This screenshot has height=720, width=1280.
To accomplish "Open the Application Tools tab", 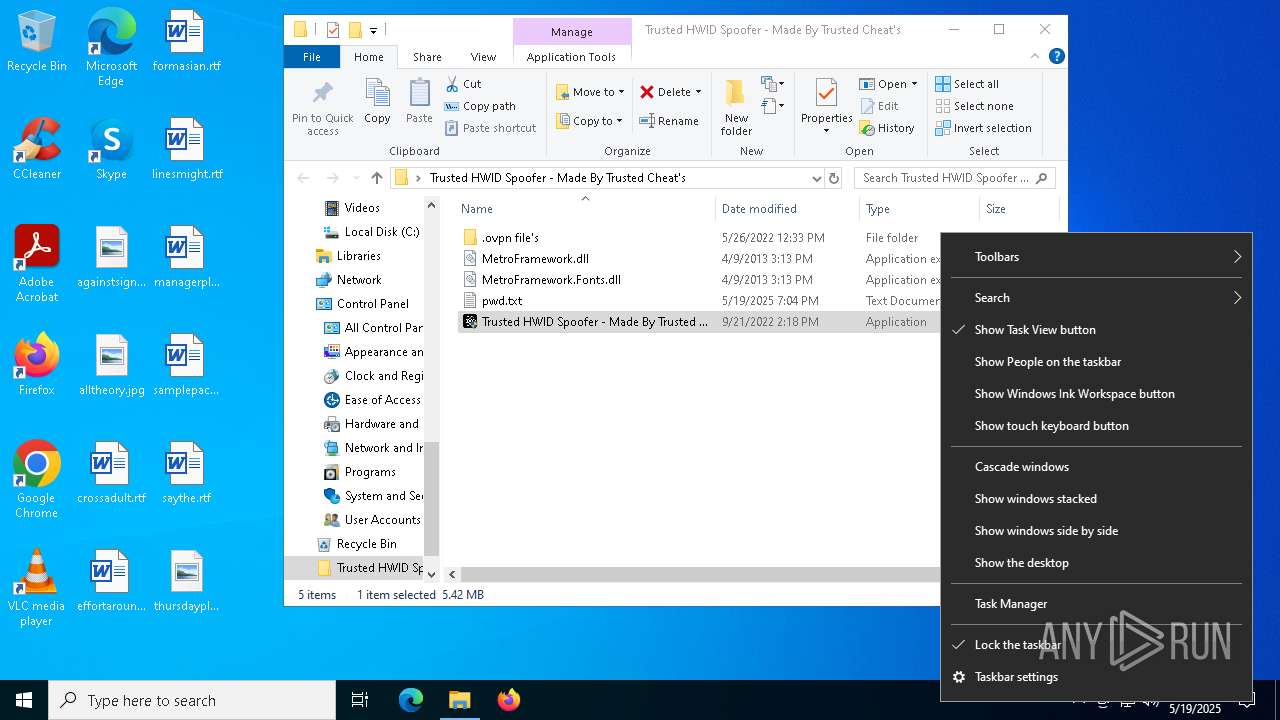I will coord(571,57).
